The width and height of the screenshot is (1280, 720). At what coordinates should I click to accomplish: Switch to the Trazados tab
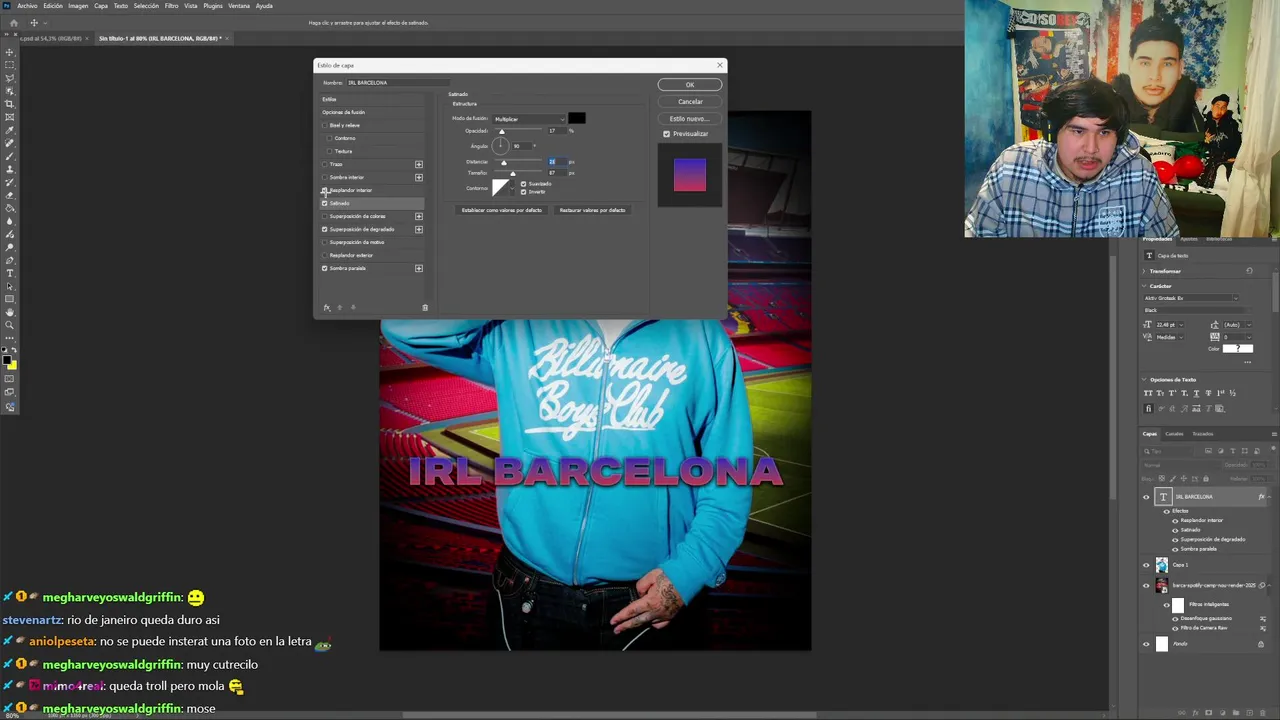coord(1202,434)
